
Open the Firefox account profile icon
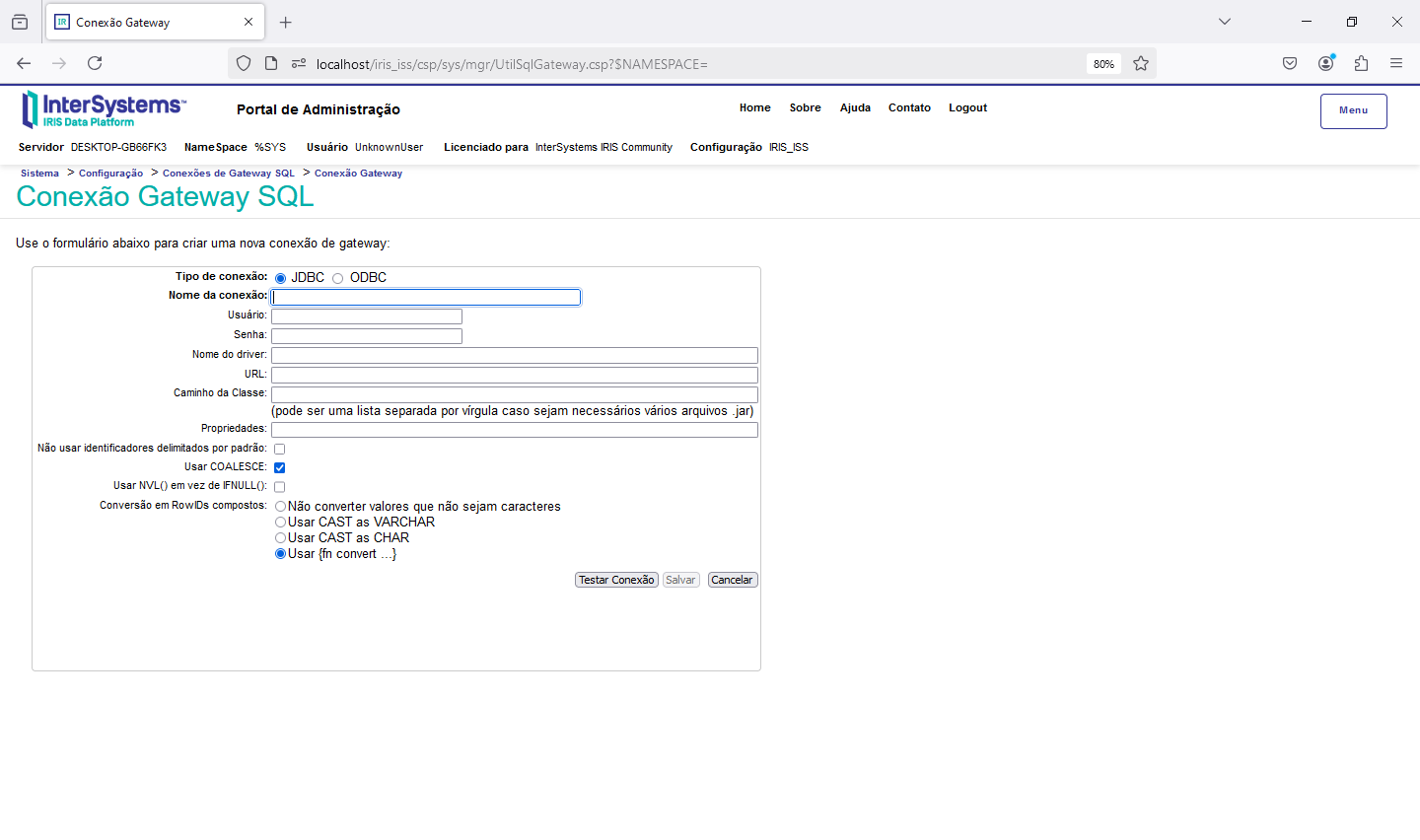pos(1325,63)
